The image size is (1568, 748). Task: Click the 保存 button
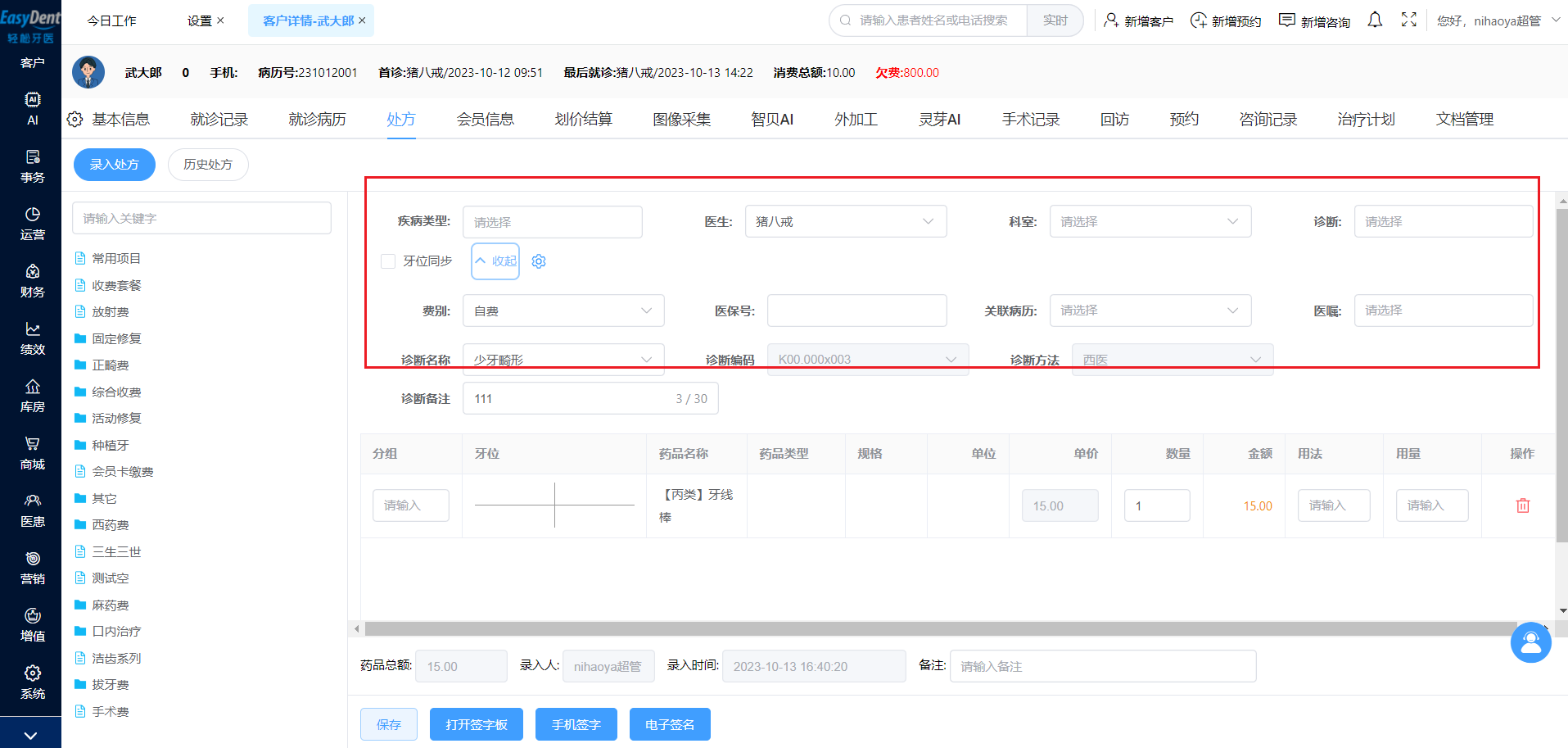[x=389, y=724]
